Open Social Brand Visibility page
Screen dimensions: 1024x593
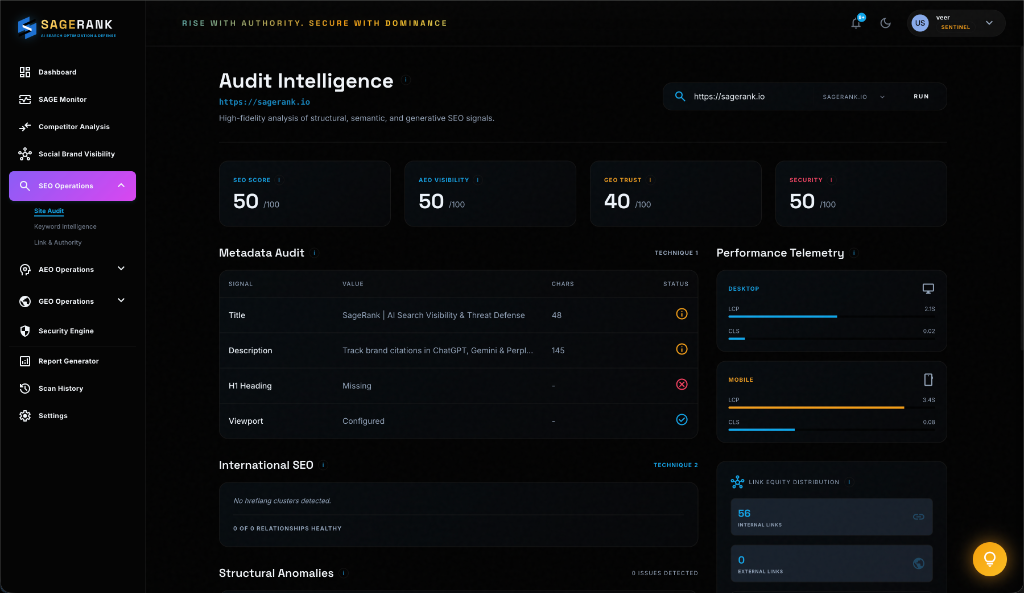tap(76, 154)
